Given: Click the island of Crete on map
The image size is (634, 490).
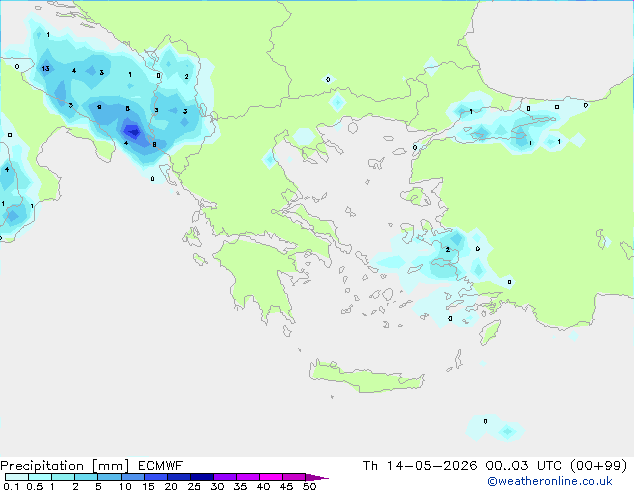Looking at the screenshot, I should coord(366,378).
